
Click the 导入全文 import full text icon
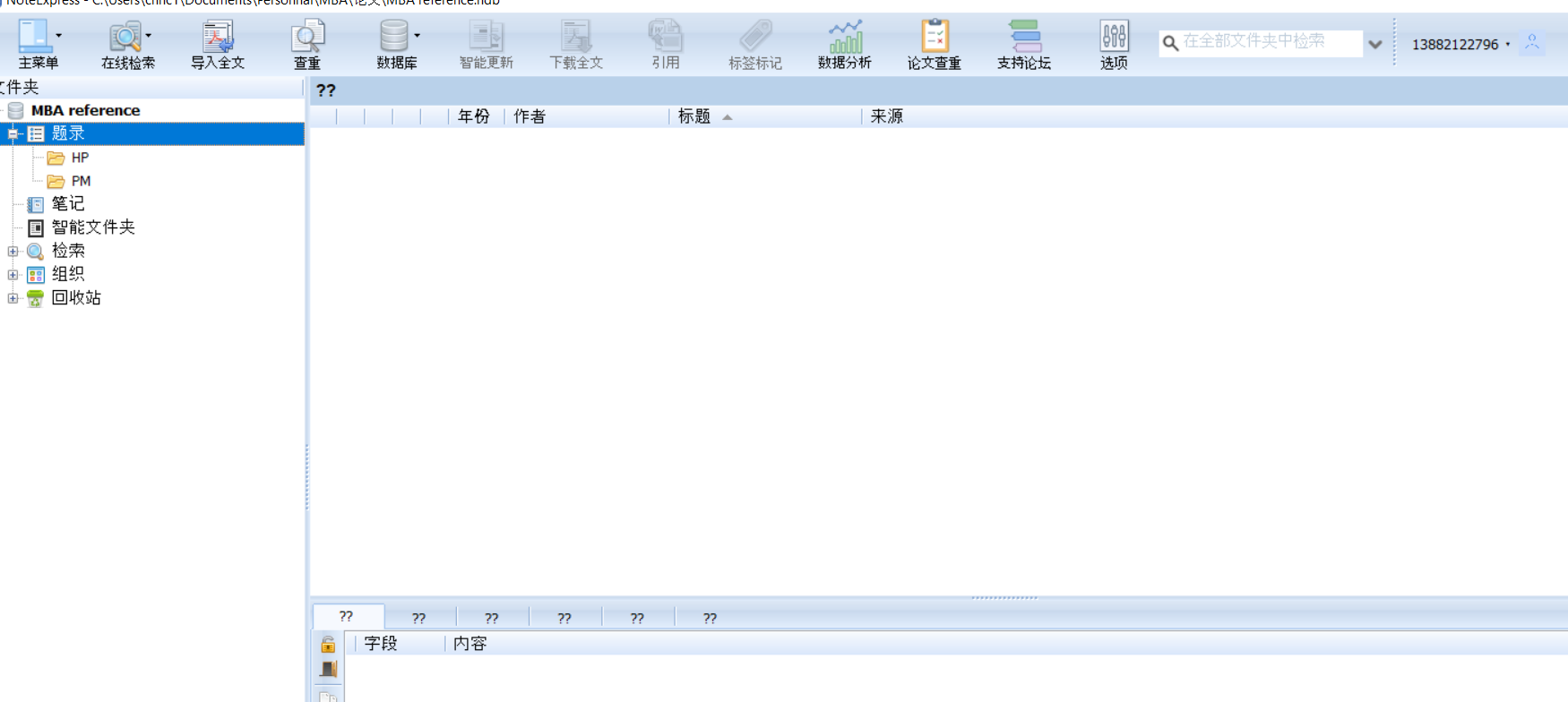[217, 38]
